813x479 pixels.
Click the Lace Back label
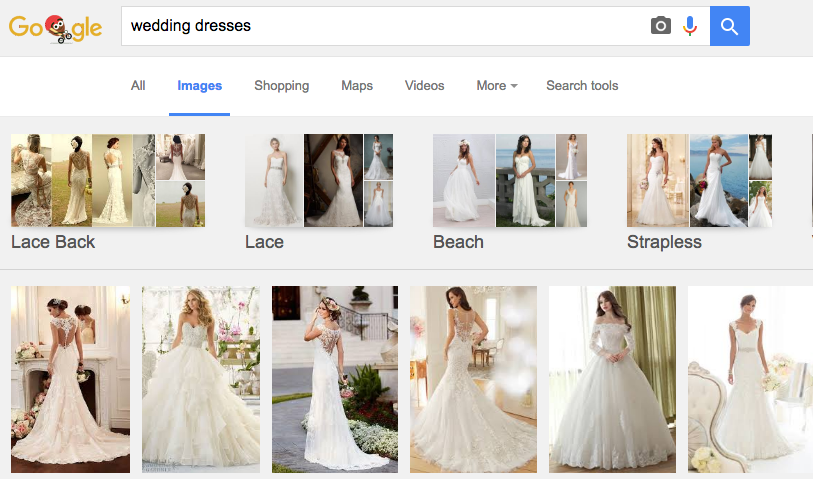tap(53, 242)
